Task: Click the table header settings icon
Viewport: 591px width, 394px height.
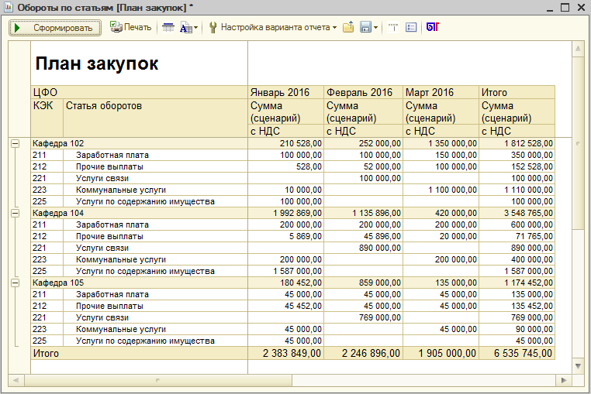Action: point(168,27)
